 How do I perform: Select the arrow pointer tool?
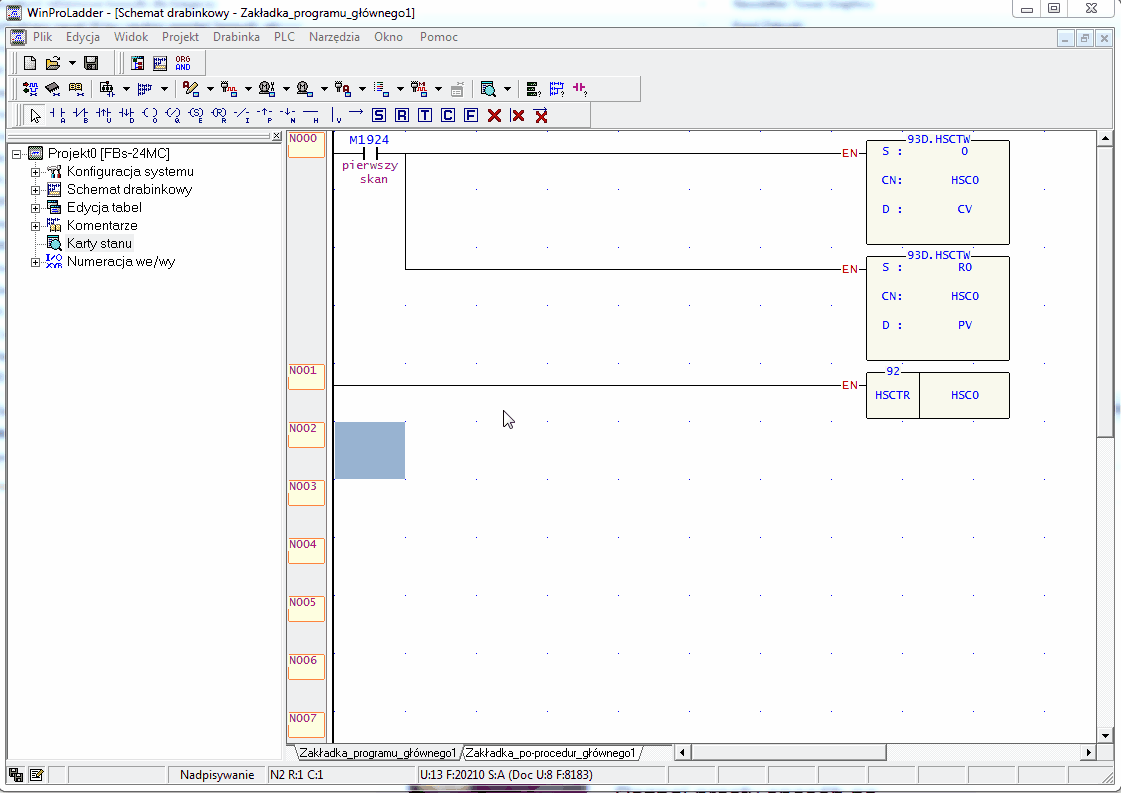pyautogui.click(x=35, y=115)
